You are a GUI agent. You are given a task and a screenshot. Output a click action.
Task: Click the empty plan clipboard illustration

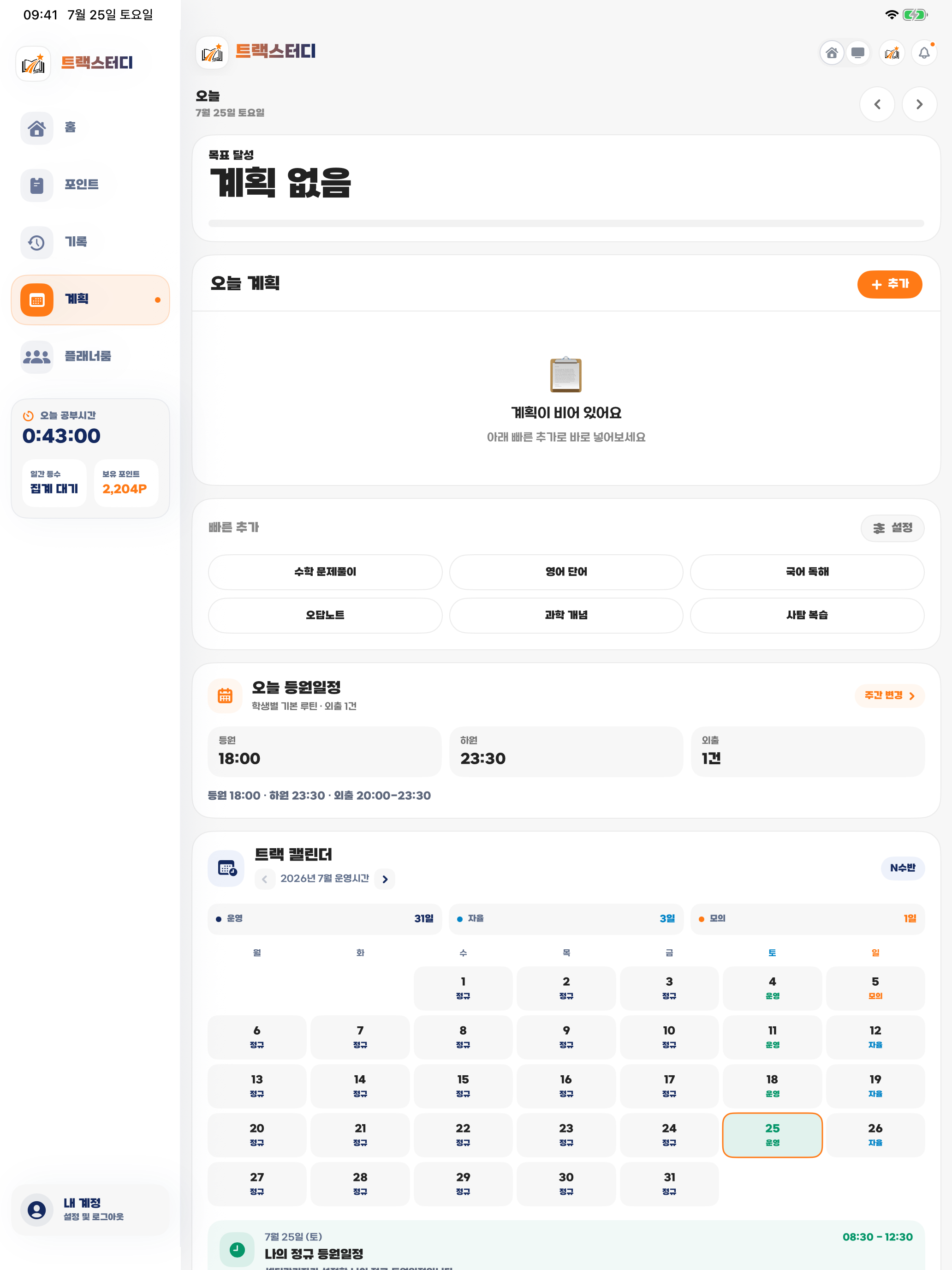[566, 374]
